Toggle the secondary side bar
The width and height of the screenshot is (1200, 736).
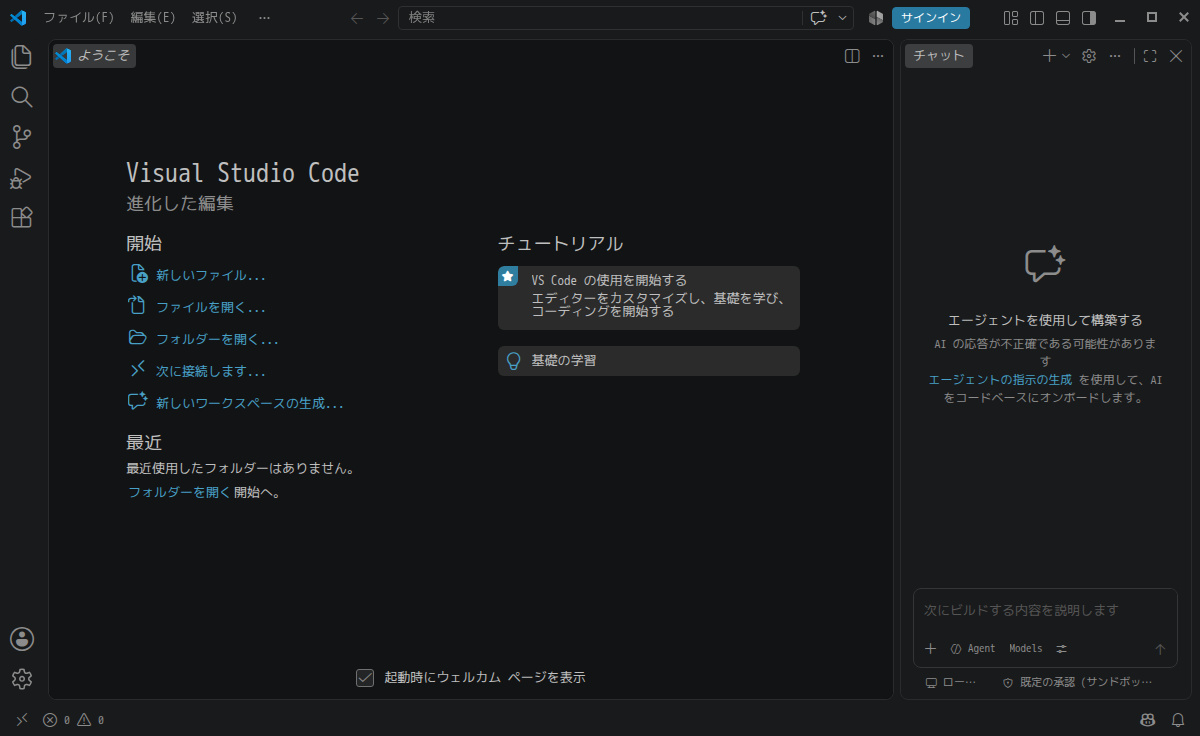(x=1089, y=18)
